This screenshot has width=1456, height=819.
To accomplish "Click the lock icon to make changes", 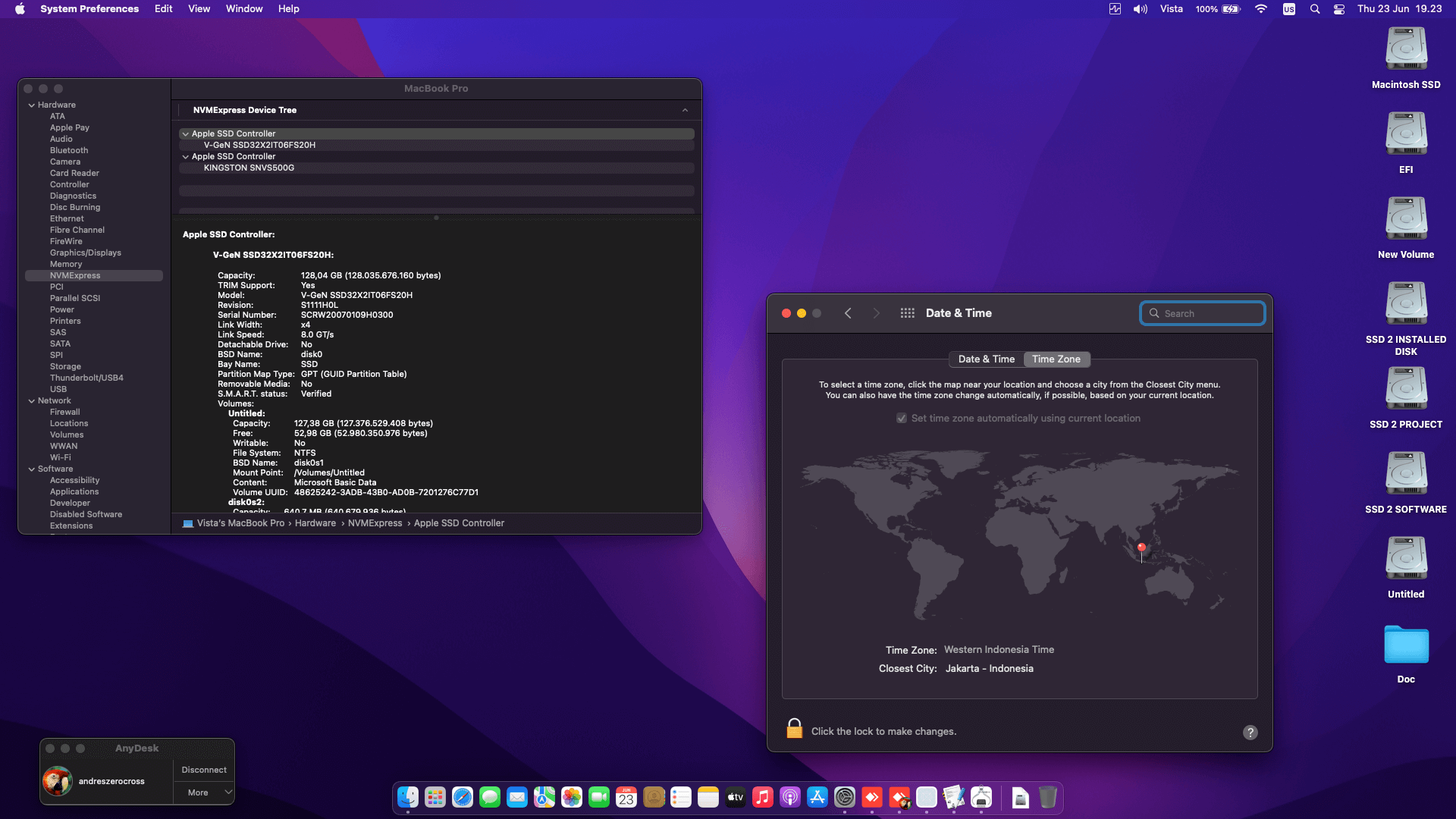I will 794,729.
